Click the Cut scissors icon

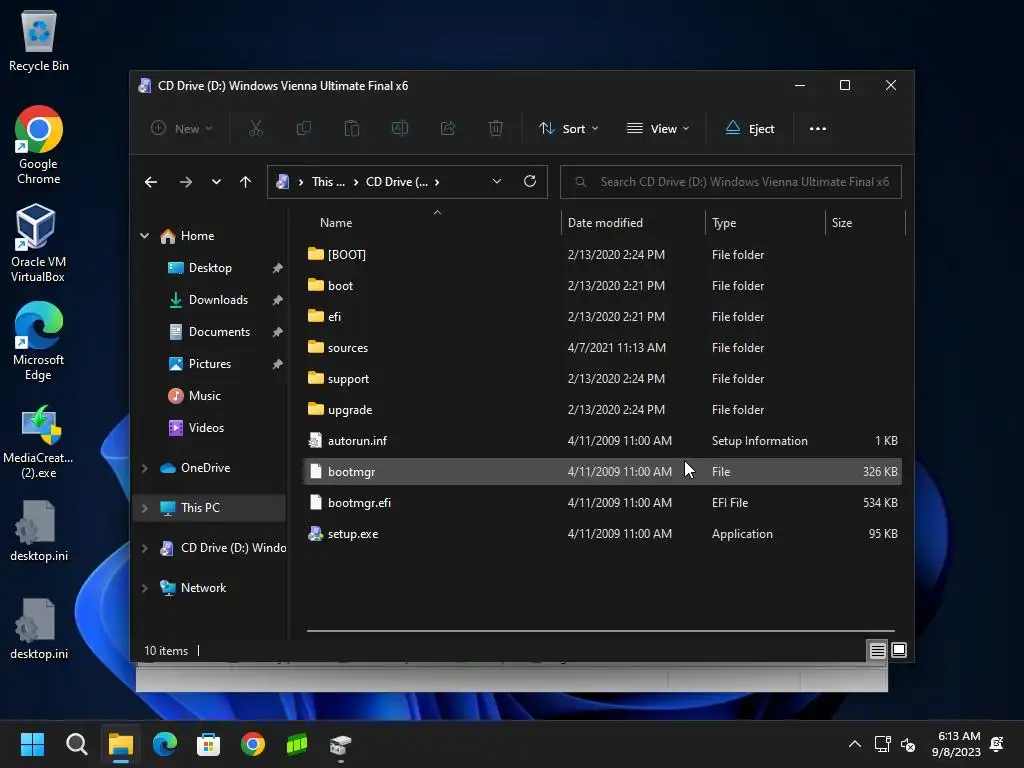click(255, 129)
